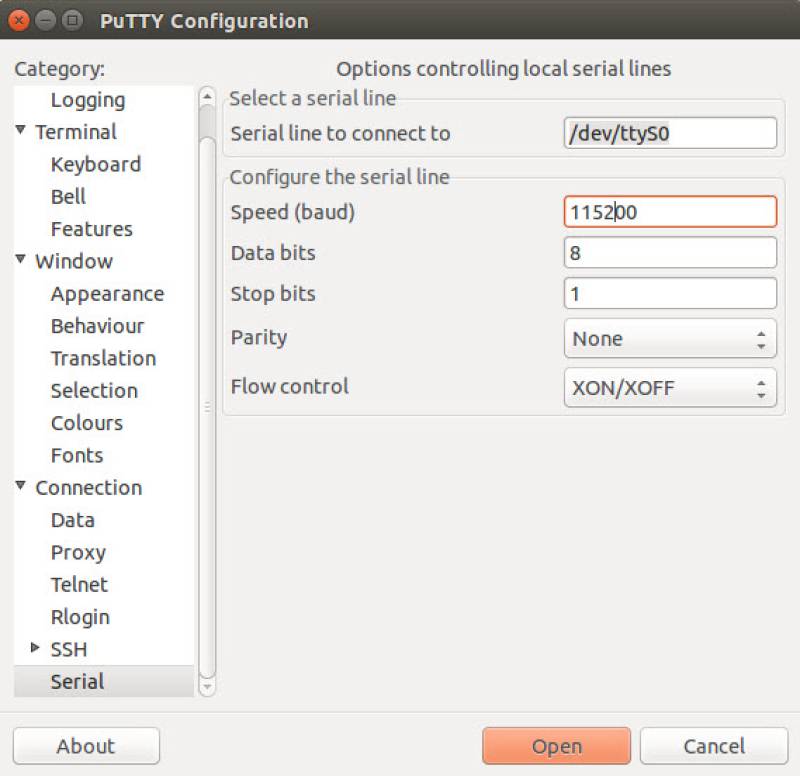
Task: Open the About dialog
Action: [86, 746]
